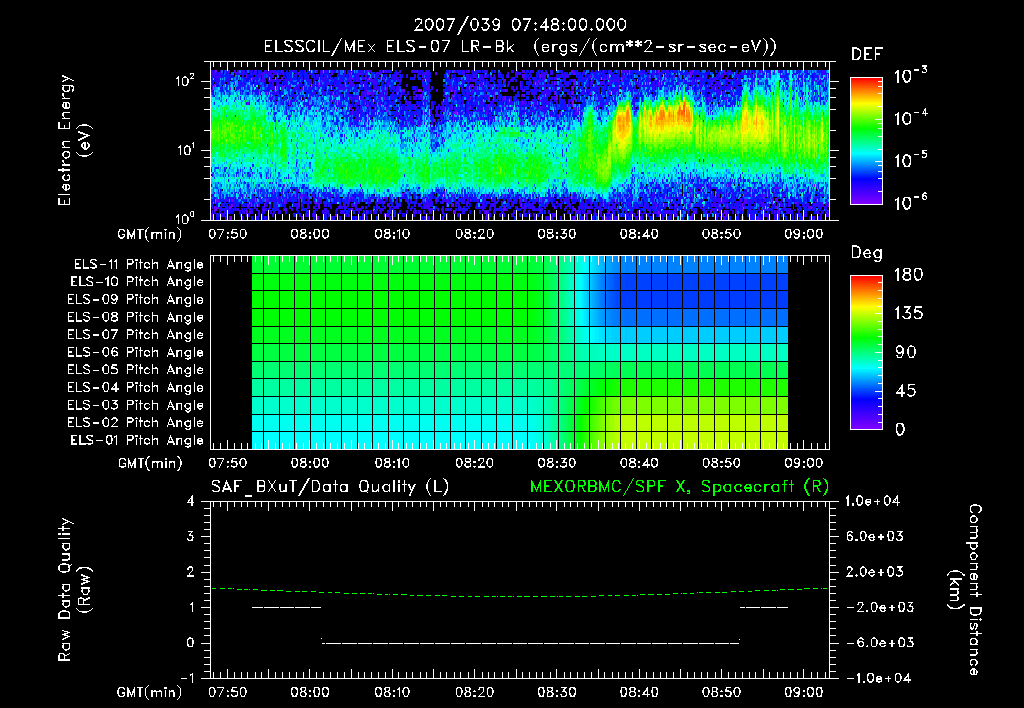
Task: Click the white data quality line at level 0
Action: (530, 643)
